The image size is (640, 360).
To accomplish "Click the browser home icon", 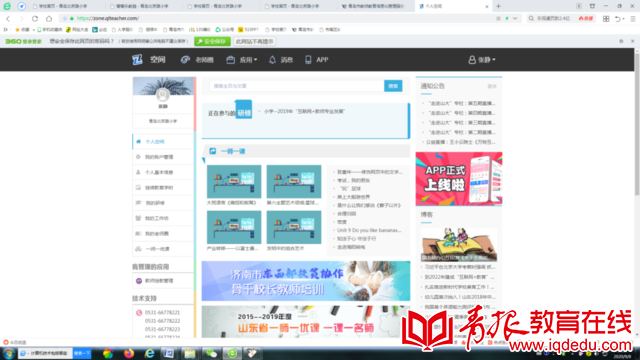I will click(49, 18).
